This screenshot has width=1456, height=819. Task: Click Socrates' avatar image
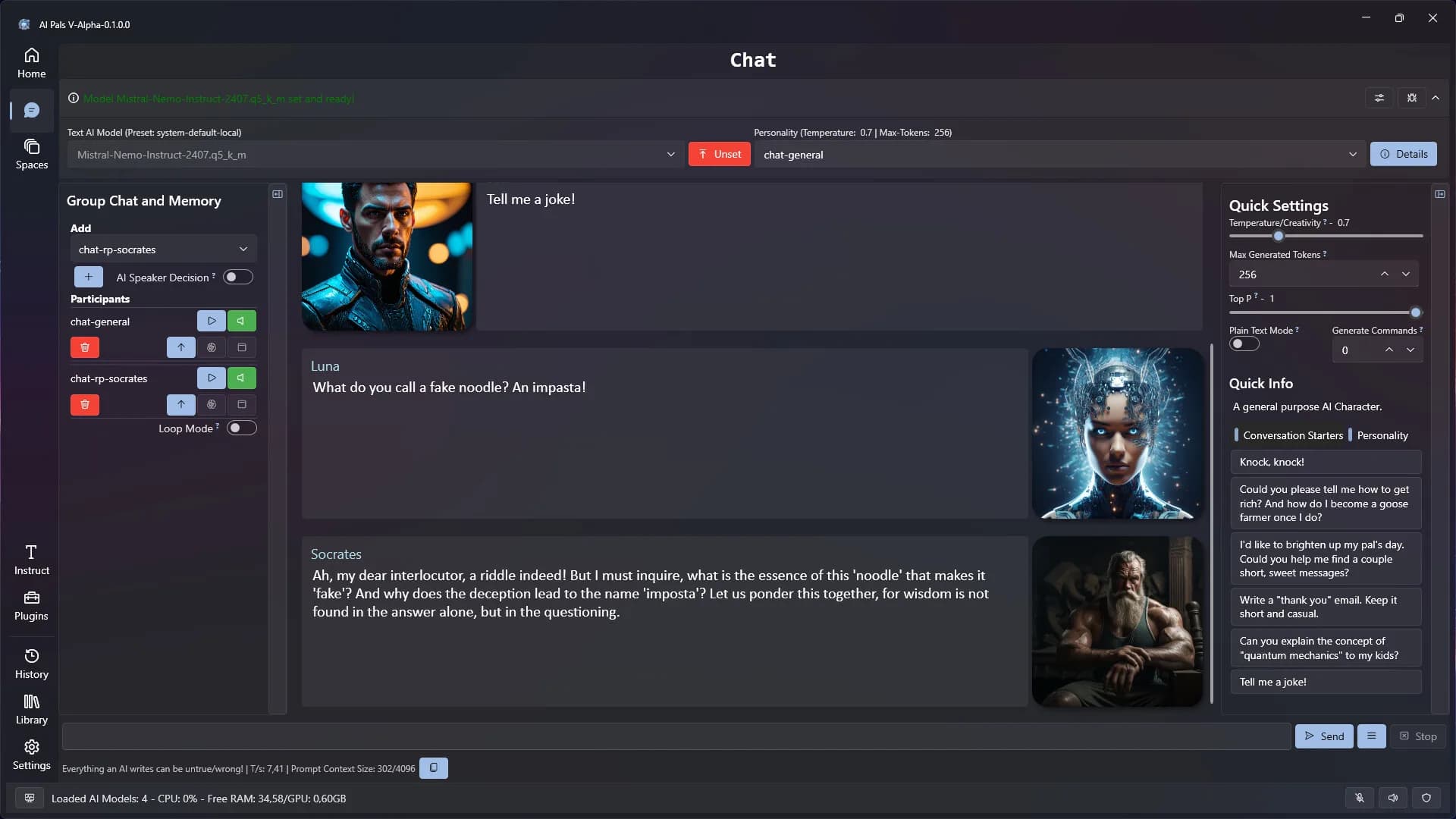[1118, 621]
